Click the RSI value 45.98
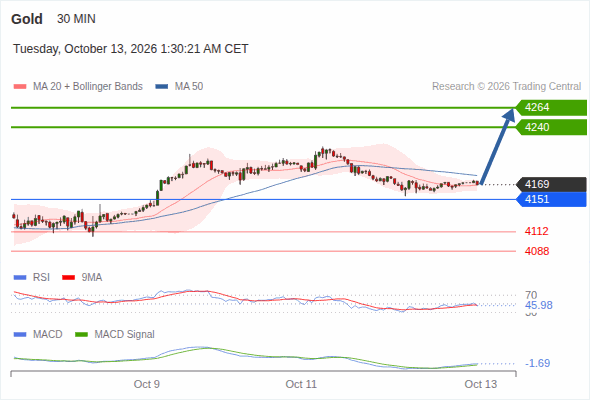This screenshot has height=400, width=590. [x=539, y=305]
